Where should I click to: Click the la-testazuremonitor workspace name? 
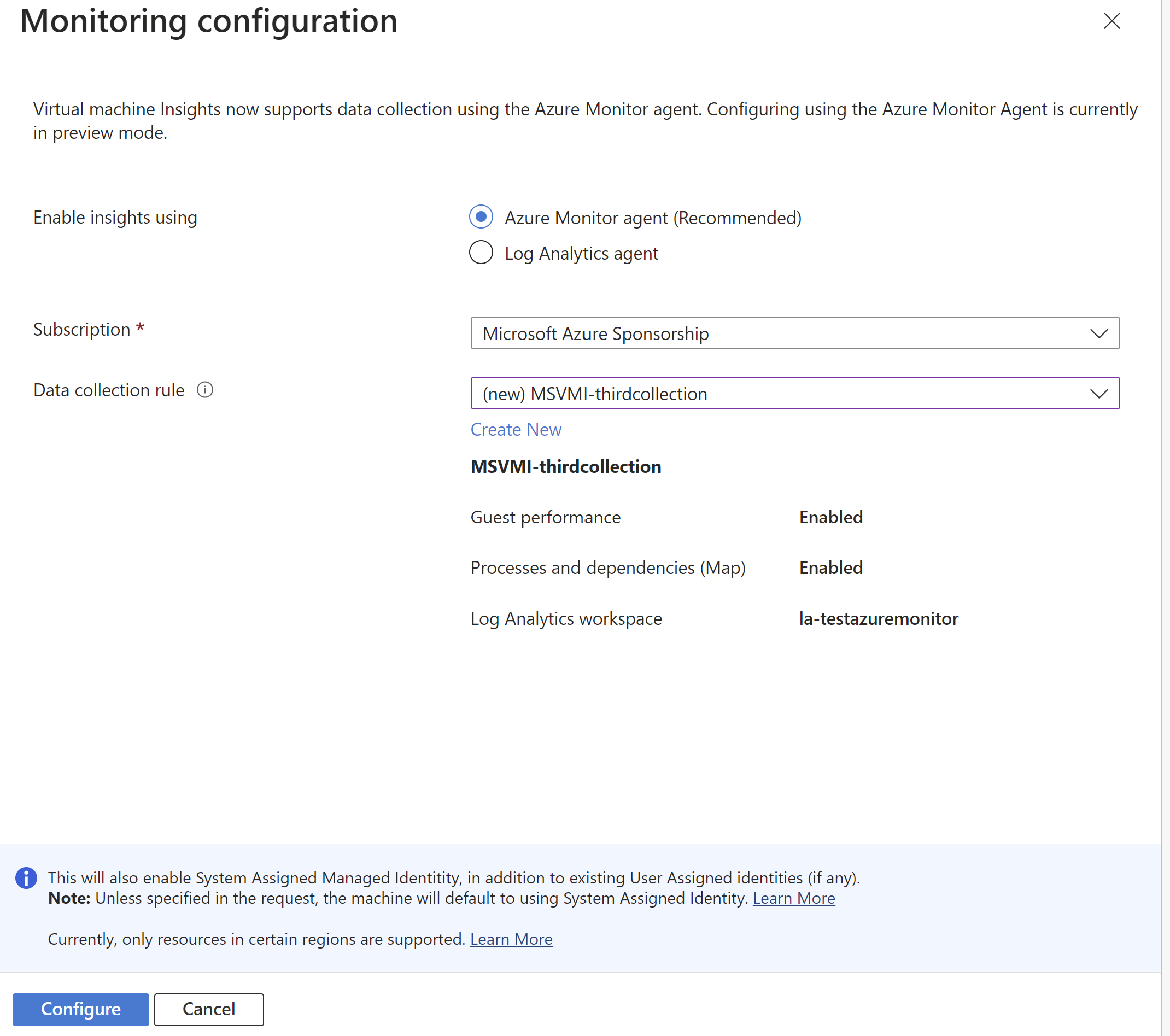coord(879,618)
